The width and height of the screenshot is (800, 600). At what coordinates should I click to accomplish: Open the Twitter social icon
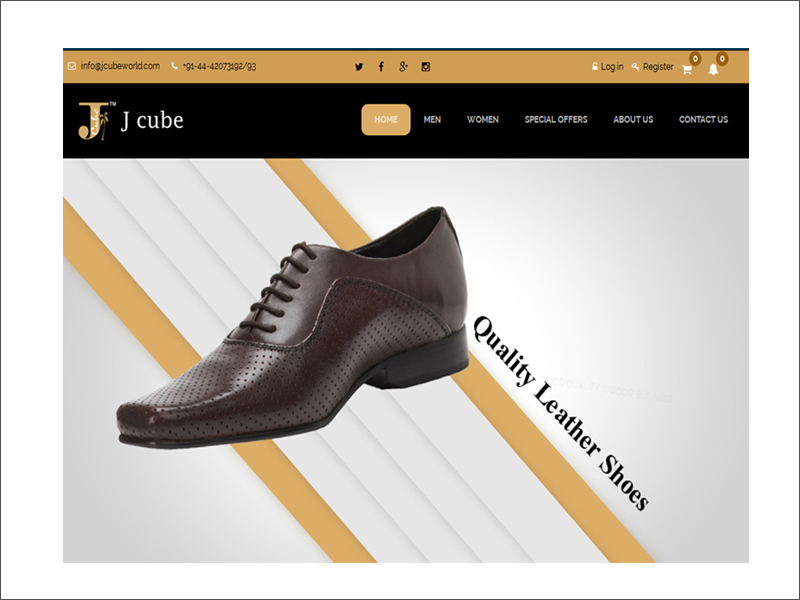click(359, 67)
